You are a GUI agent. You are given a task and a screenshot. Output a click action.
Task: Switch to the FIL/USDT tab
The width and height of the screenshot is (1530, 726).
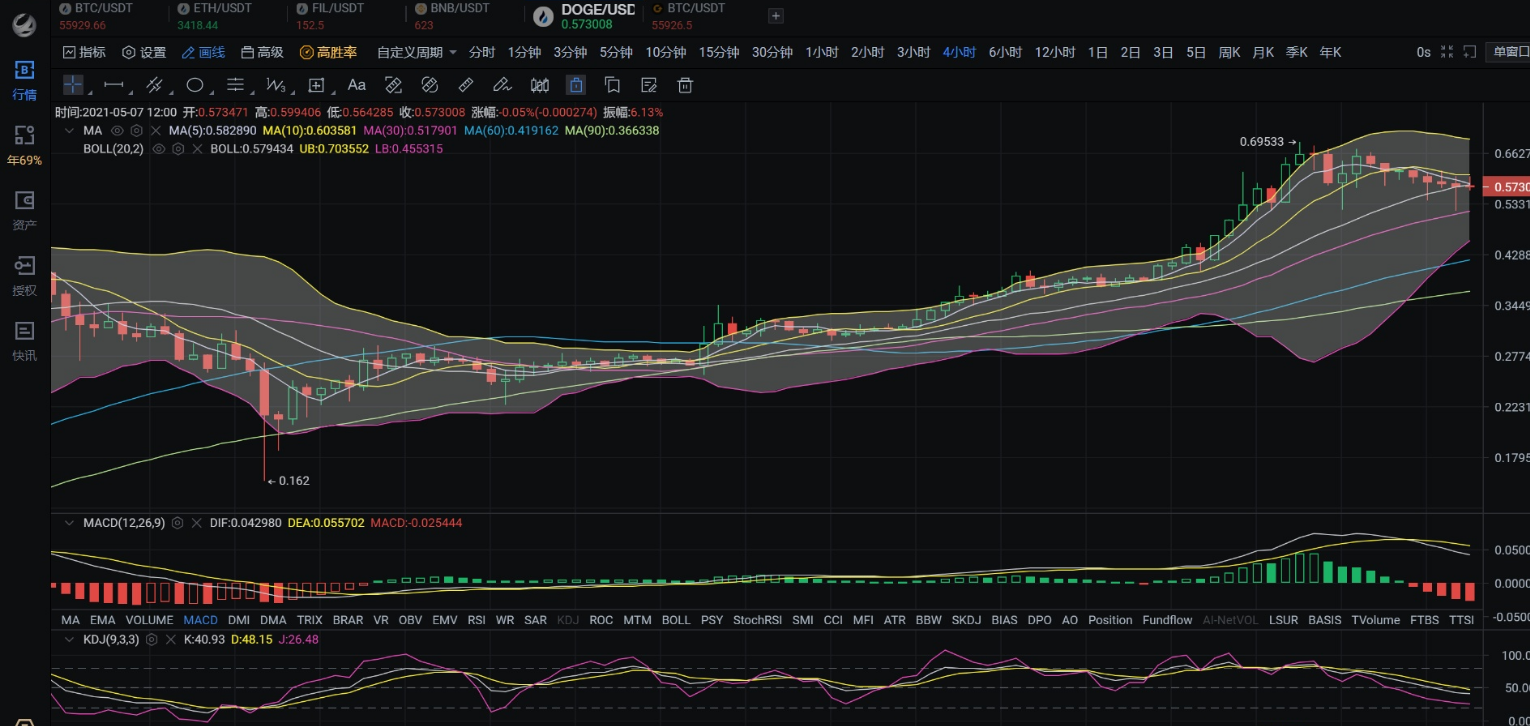(332, 16)
